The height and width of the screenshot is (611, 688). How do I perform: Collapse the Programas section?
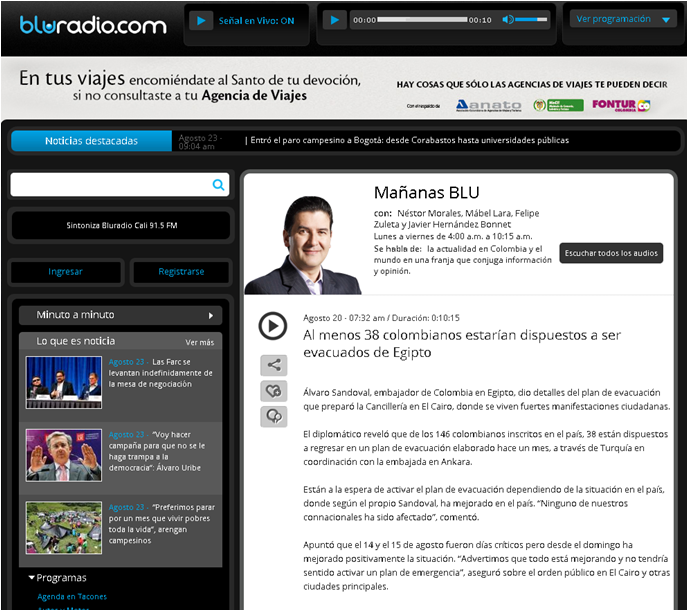[x=57, y=578]
